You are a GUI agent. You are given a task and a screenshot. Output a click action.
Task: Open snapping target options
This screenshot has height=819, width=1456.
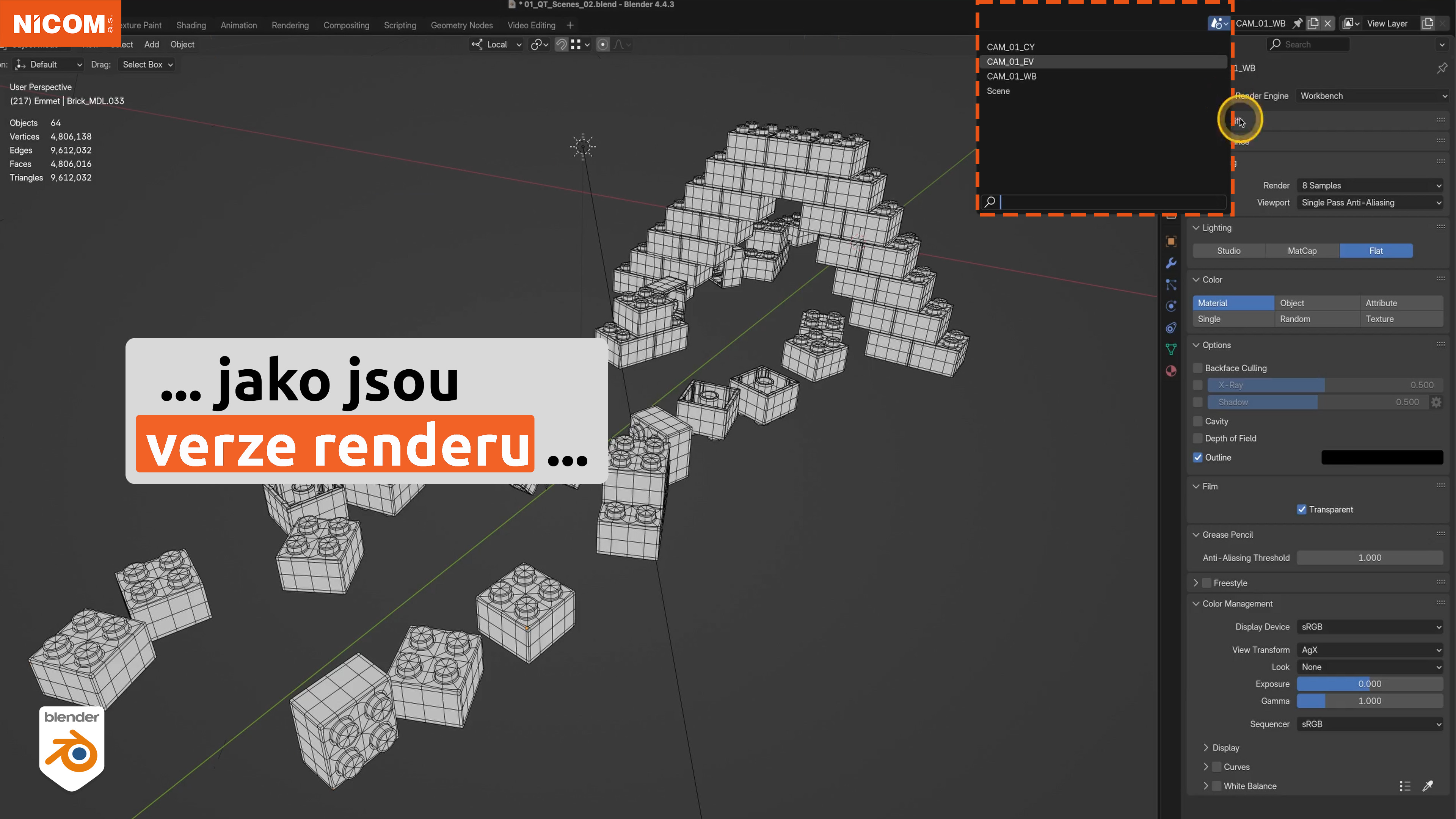coord(581,44)
